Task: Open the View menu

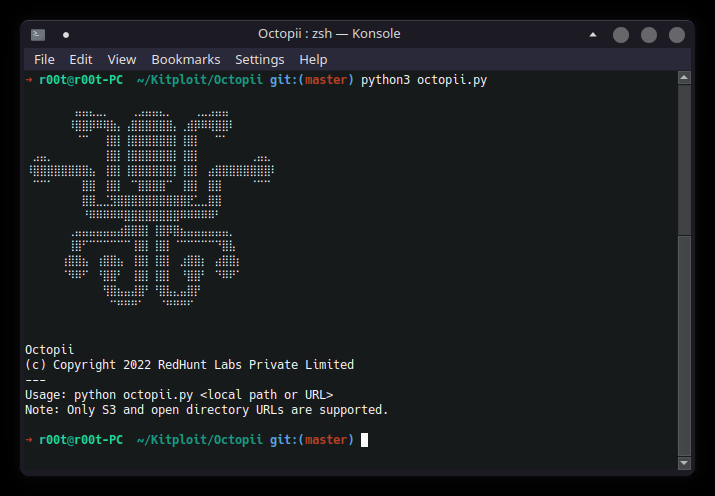Action: click(122, 60)
